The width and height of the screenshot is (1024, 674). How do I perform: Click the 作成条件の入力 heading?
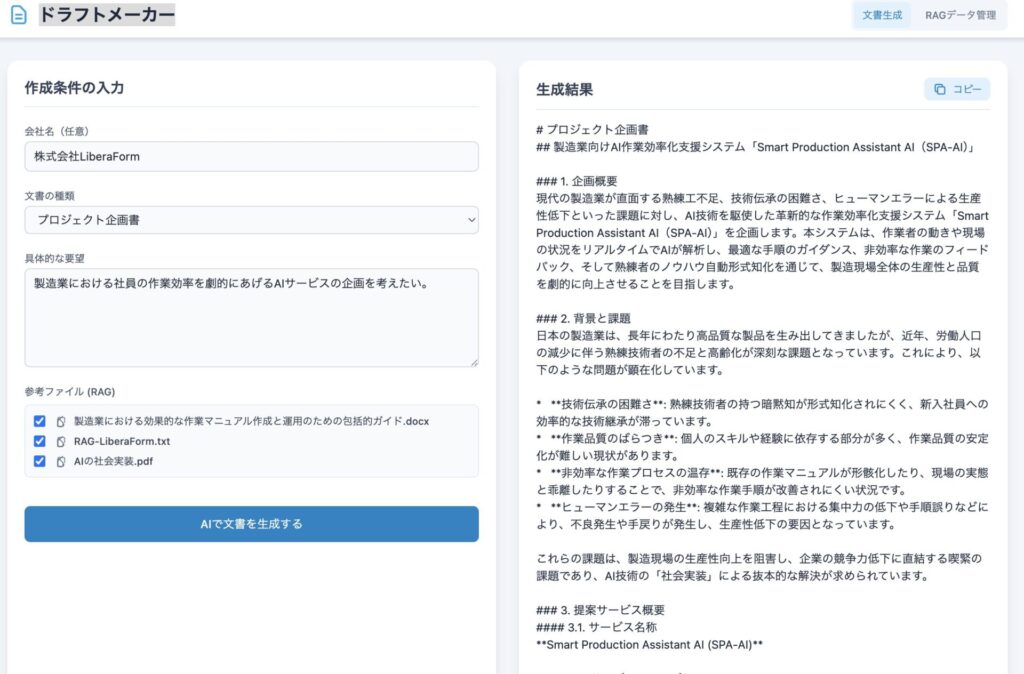(x=74, y=88)
